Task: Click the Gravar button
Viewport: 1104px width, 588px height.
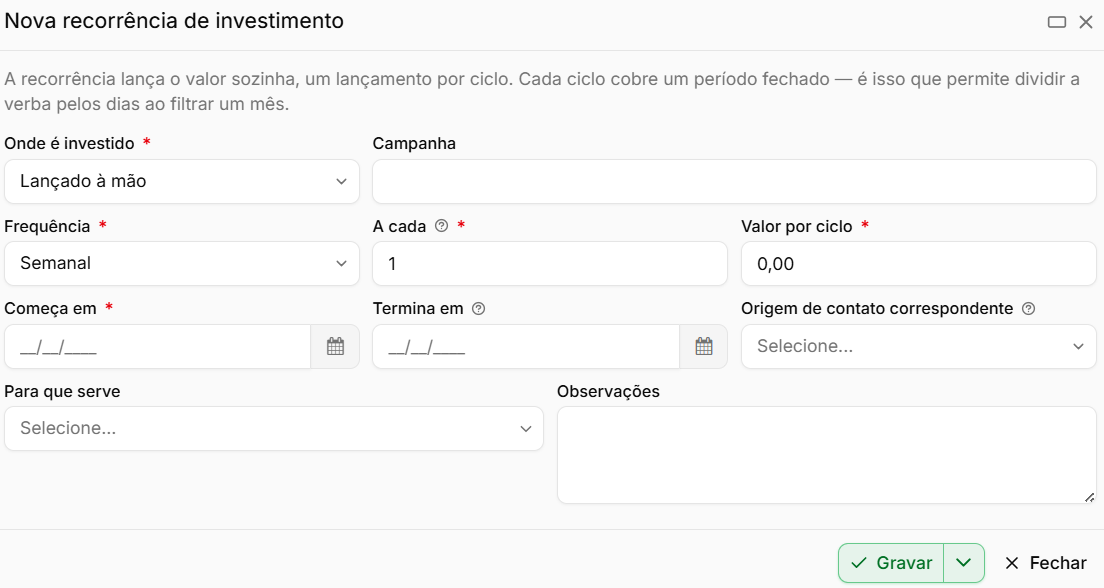Action: coord(891,563)
